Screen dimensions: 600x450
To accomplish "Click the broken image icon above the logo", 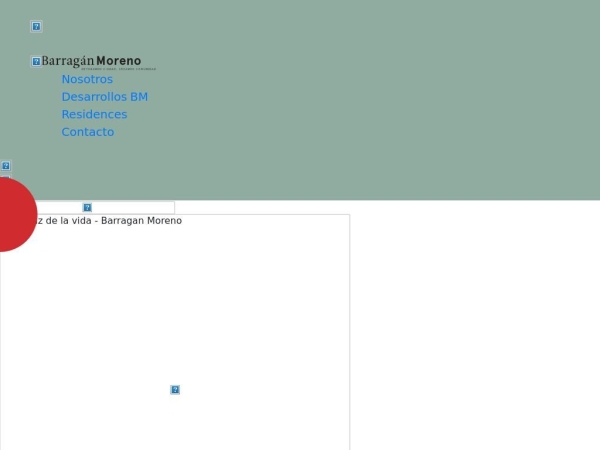I will 36,26.
